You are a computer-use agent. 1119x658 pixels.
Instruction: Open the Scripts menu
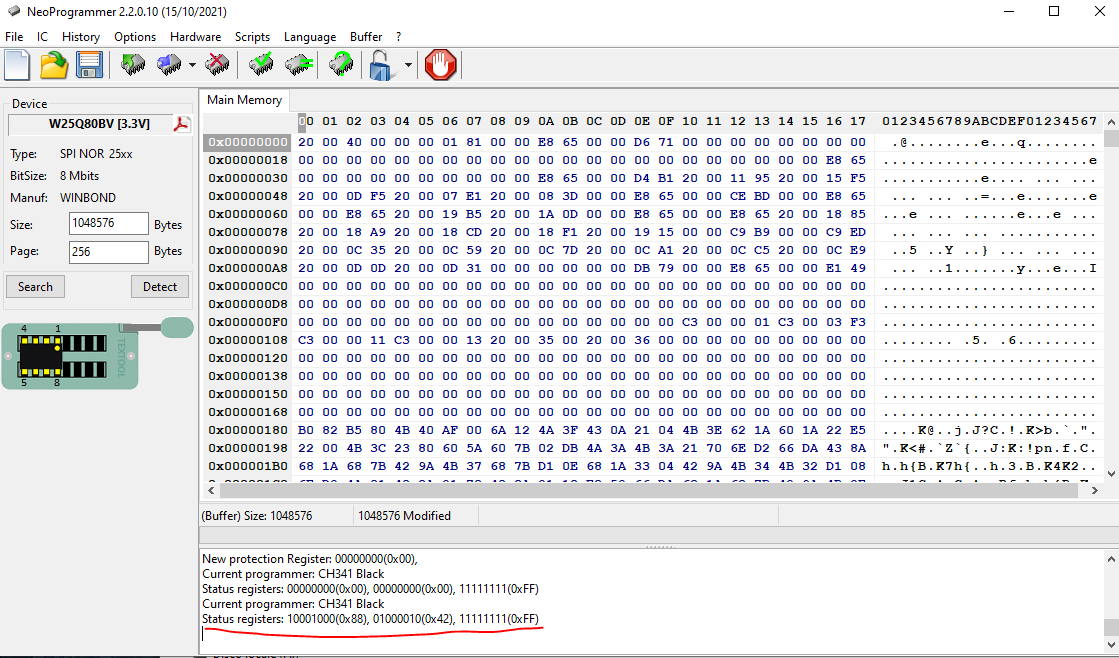pyautogui.click(x=252, y=36)
